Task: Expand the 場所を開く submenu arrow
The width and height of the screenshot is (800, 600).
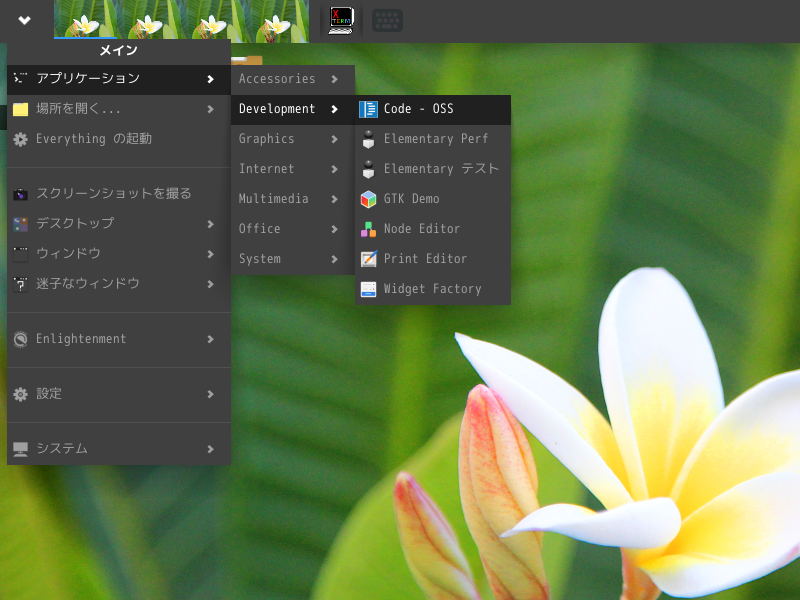Action: (210, 109)
